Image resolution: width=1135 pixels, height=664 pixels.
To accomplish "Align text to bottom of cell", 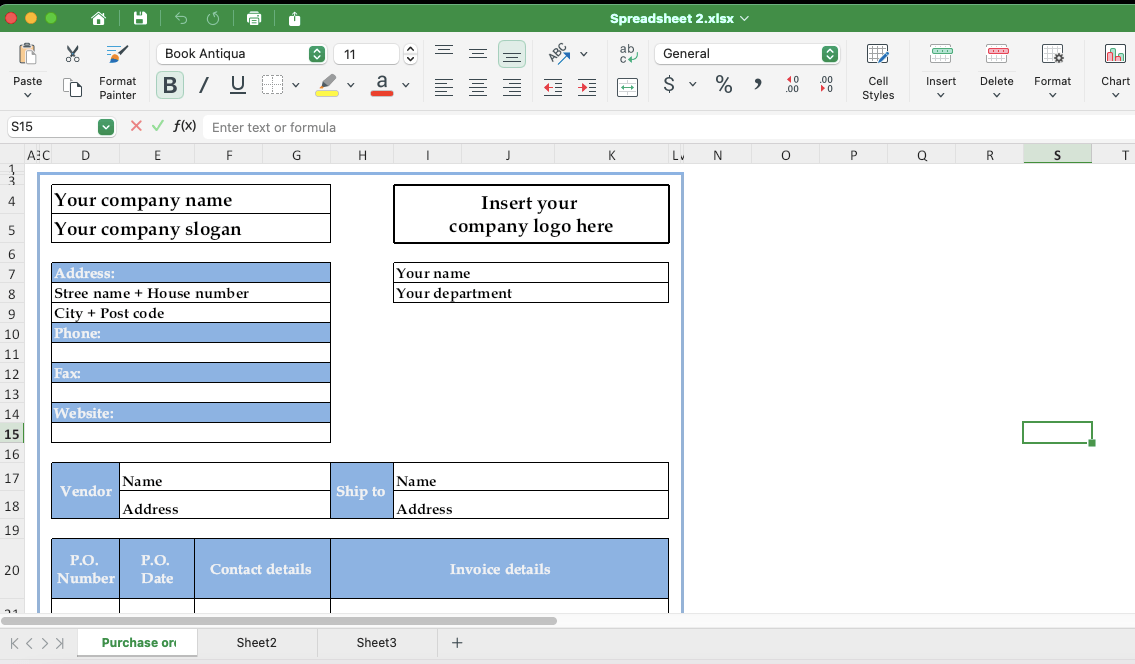I will [512, 55].
